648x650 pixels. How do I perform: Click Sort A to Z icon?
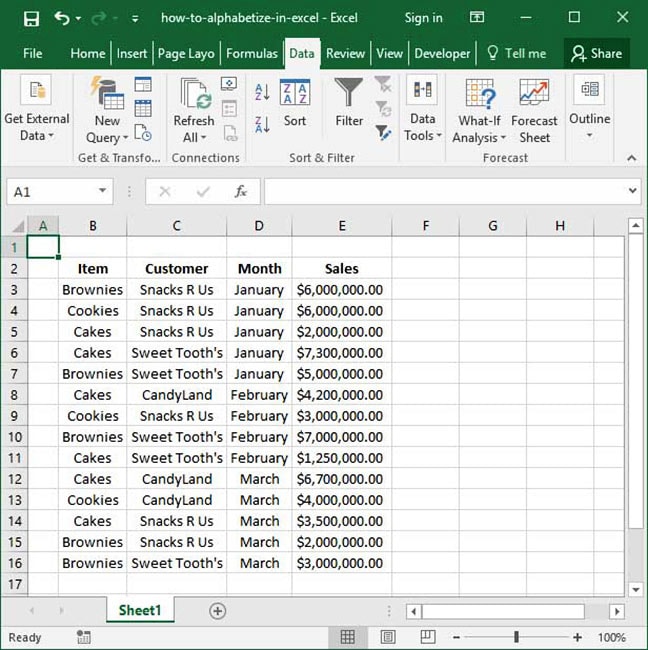pos(262,92)
